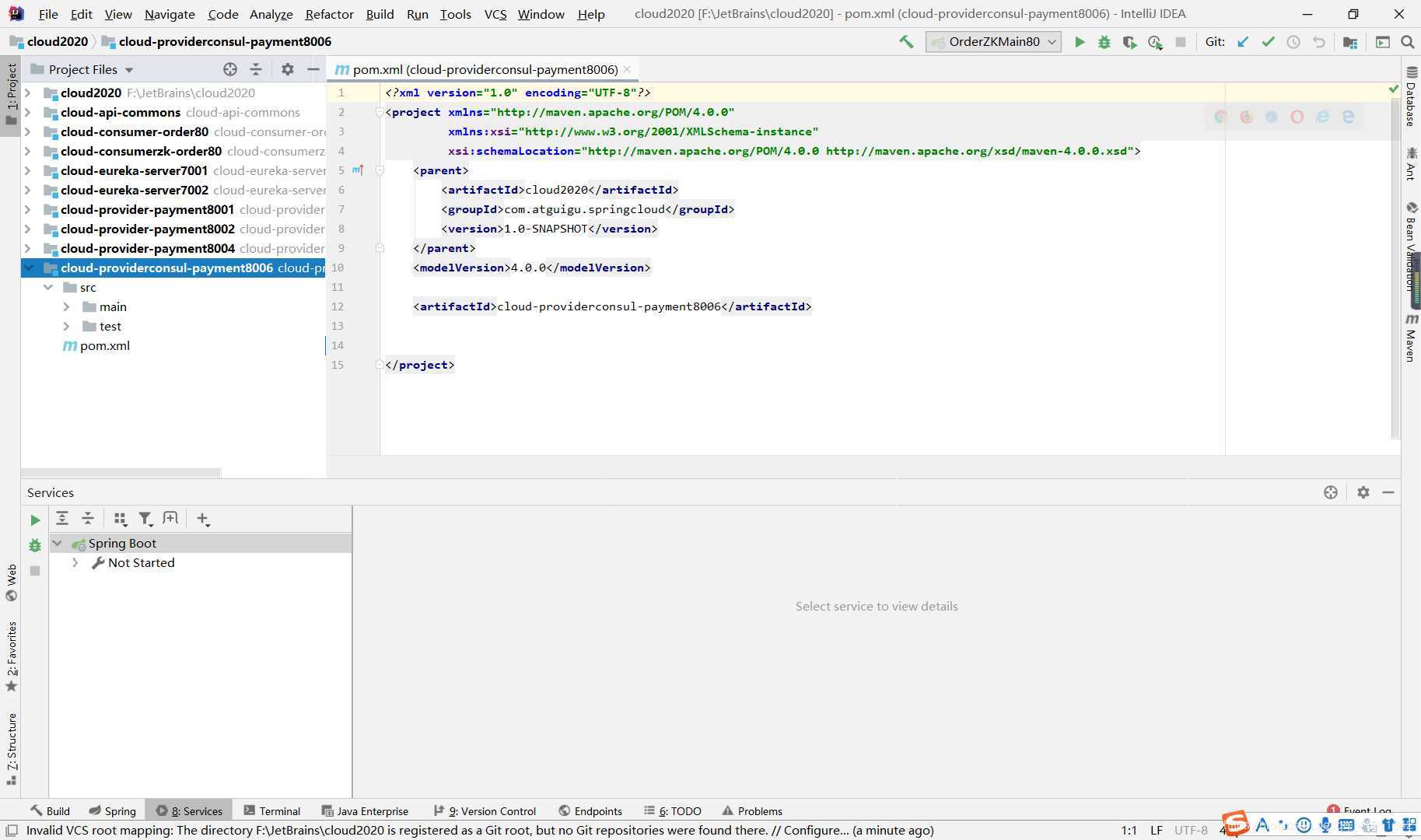Start debugging with the bug icon in the toolbar
This screenshot has width=1421, height=840.
pyautogui.click(x=1104, y=42)
